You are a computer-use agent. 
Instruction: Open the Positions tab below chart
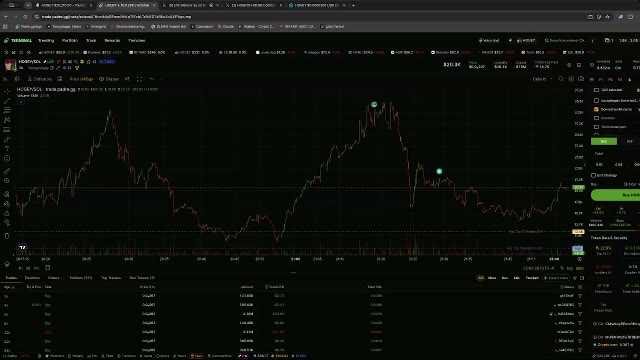click(x=32, y=278)
